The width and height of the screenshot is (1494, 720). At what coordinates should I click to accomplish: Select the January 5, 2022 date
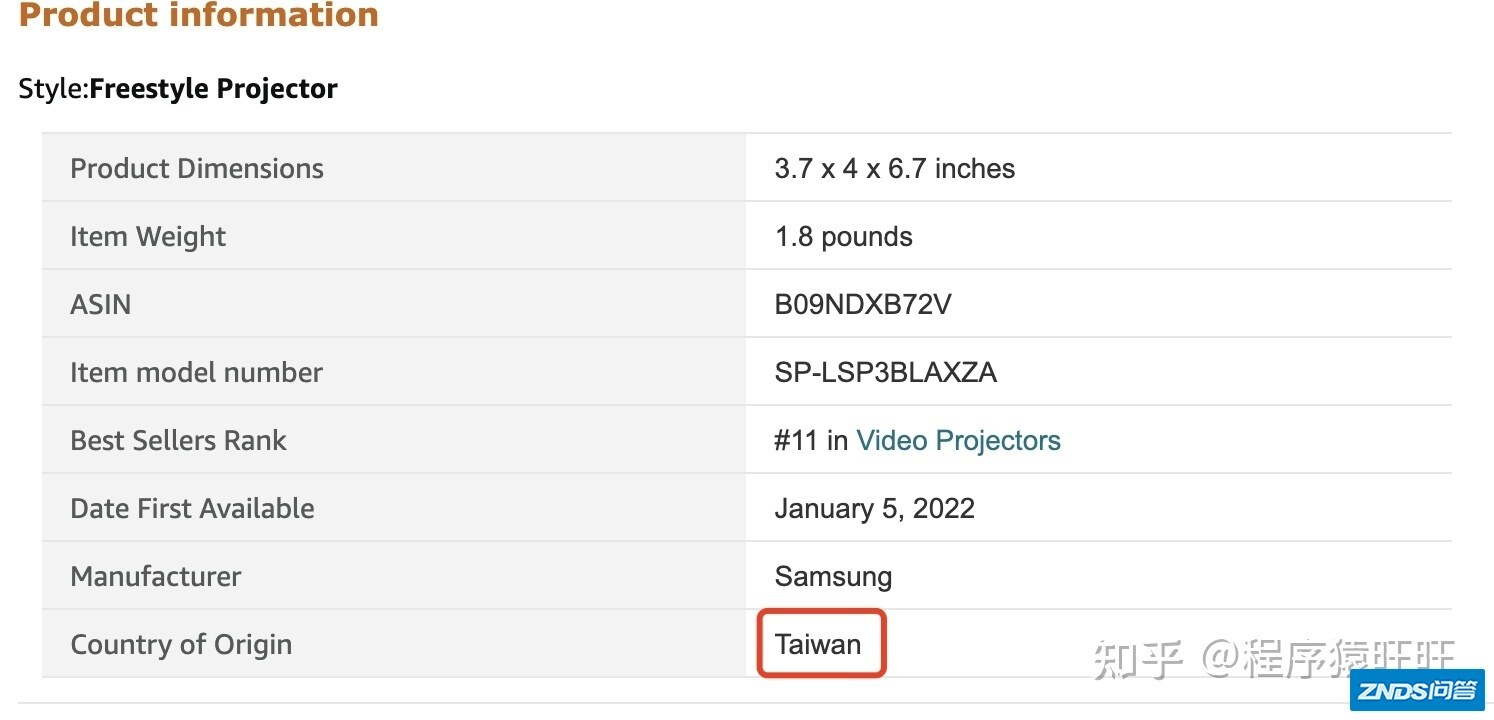pyautogui.click(x=875, y=509)
